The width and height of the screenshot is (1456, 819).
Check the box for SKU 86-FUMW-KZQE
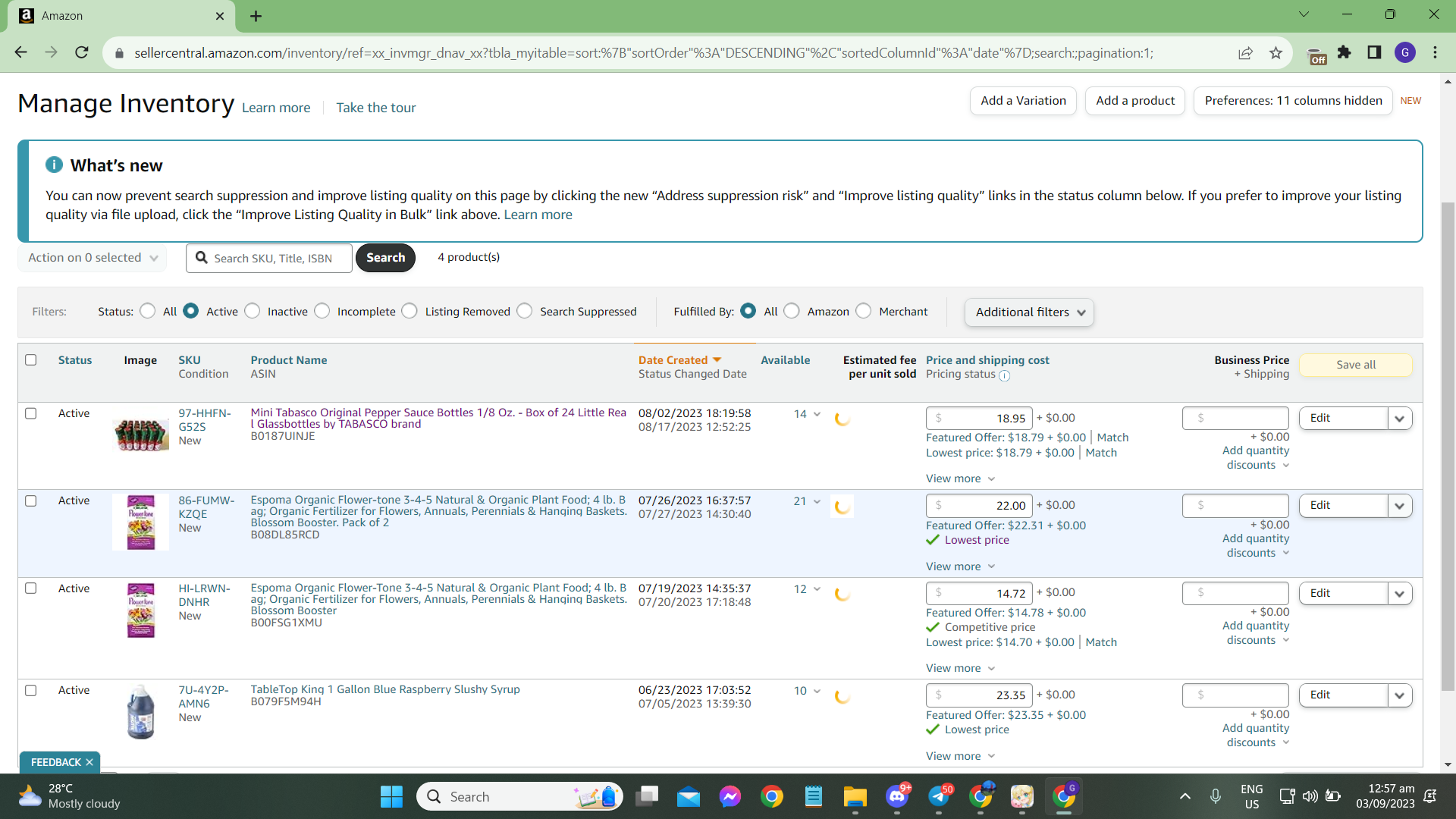pyautogui.click(x=31, y=500)
